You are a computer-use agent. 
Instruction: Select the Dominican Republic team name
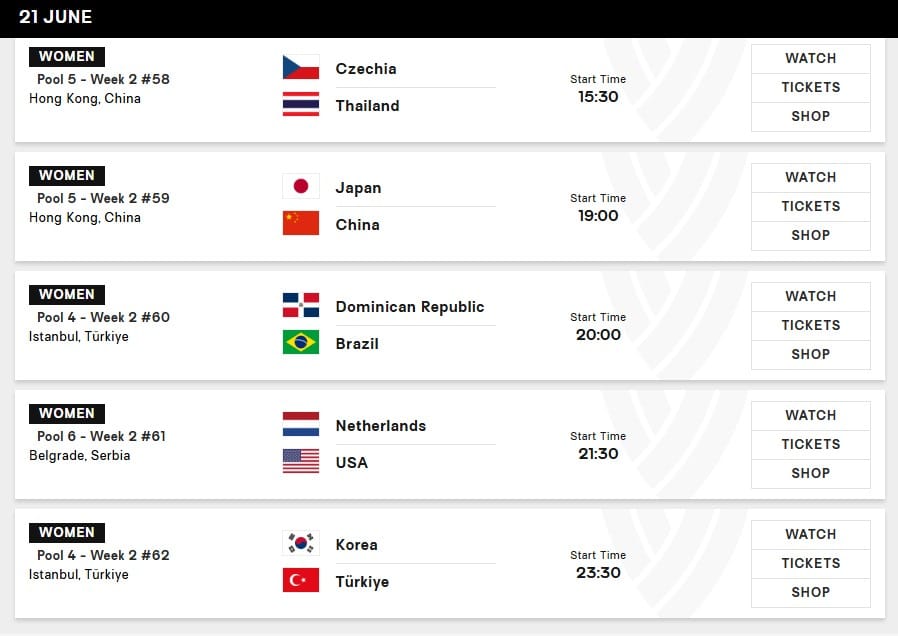(410, 307)
